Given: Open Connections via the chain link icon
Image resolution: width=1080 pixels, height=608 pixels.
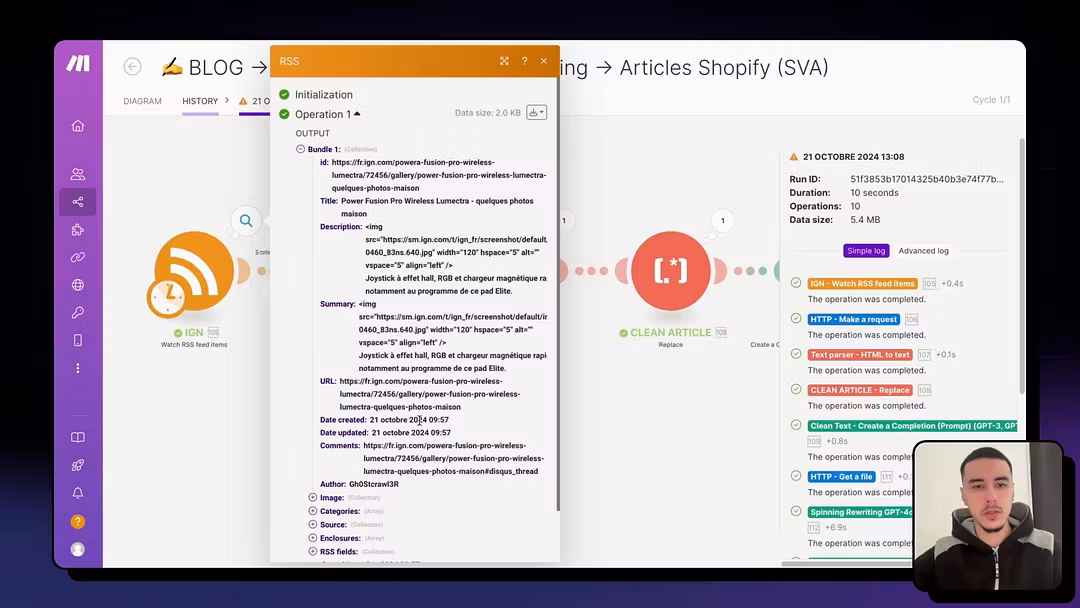Looking at the screenshot, I should tap(78, 257).
